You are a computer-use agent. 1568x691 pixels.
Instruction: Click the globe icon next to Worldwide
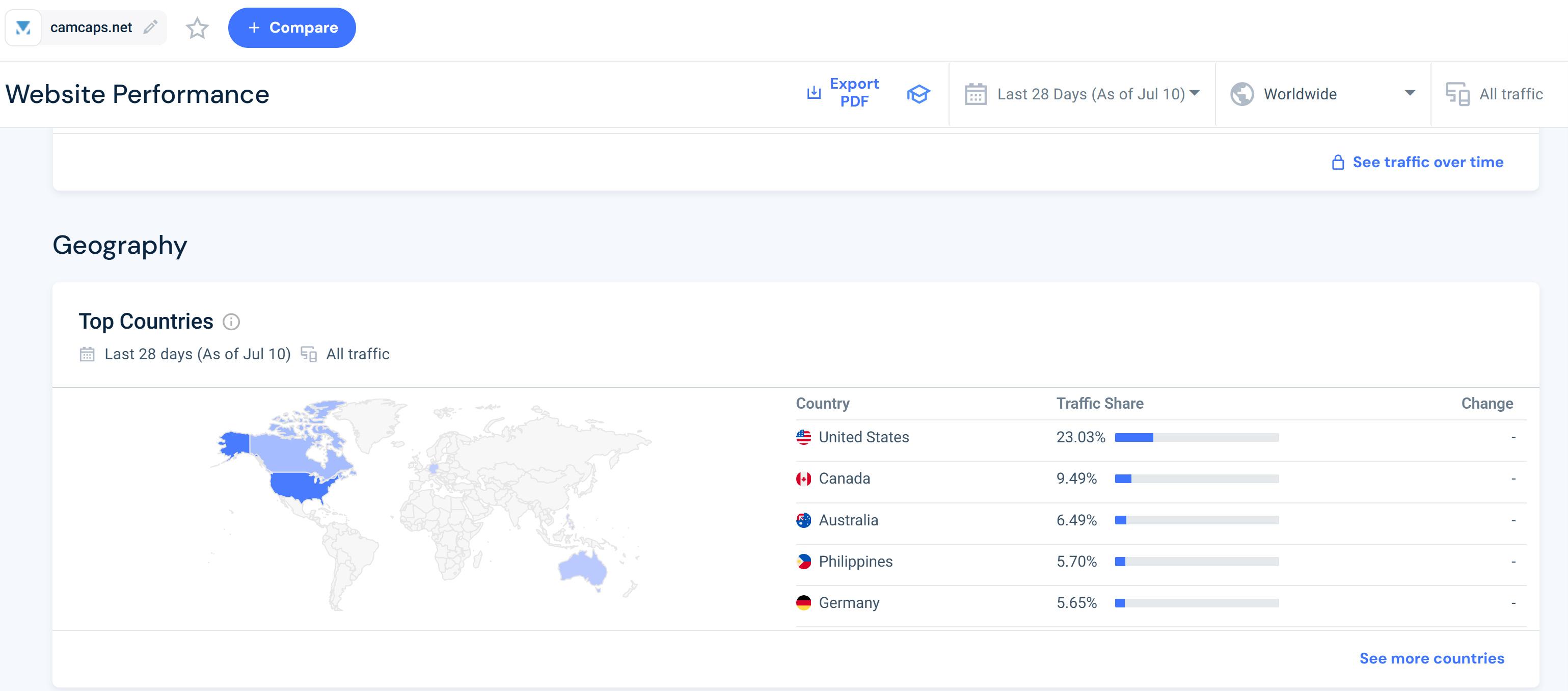pyautogui.click(x=1242, y=94)
